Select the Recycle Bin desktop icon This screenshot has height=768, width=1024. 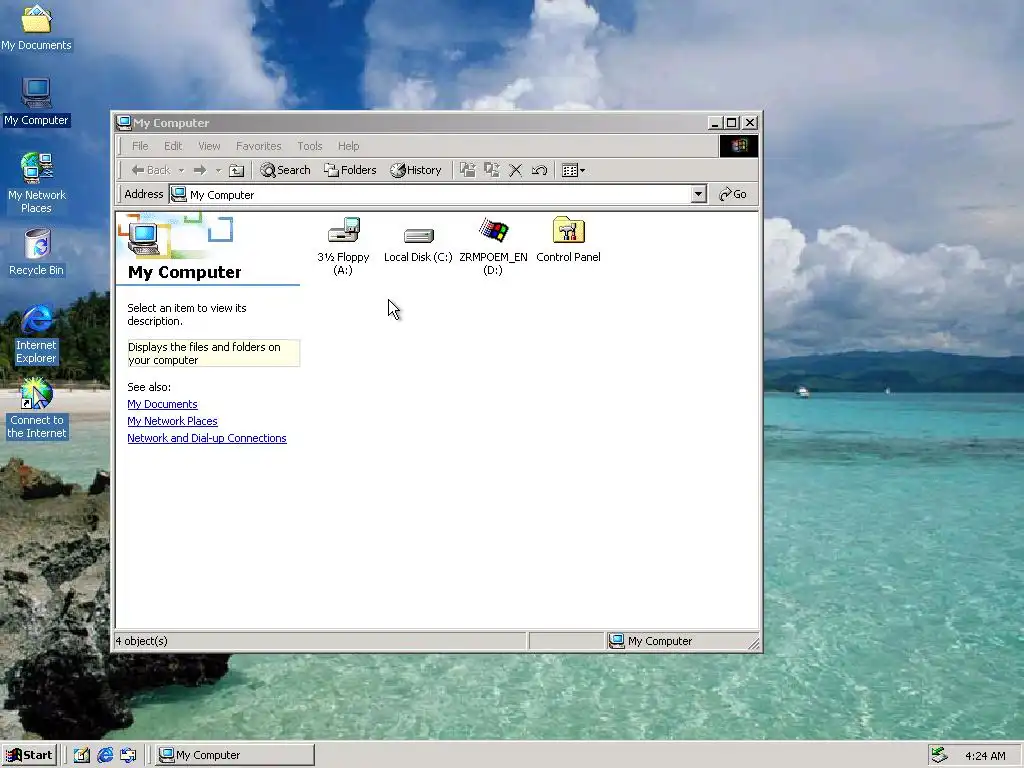pos(37,253)
